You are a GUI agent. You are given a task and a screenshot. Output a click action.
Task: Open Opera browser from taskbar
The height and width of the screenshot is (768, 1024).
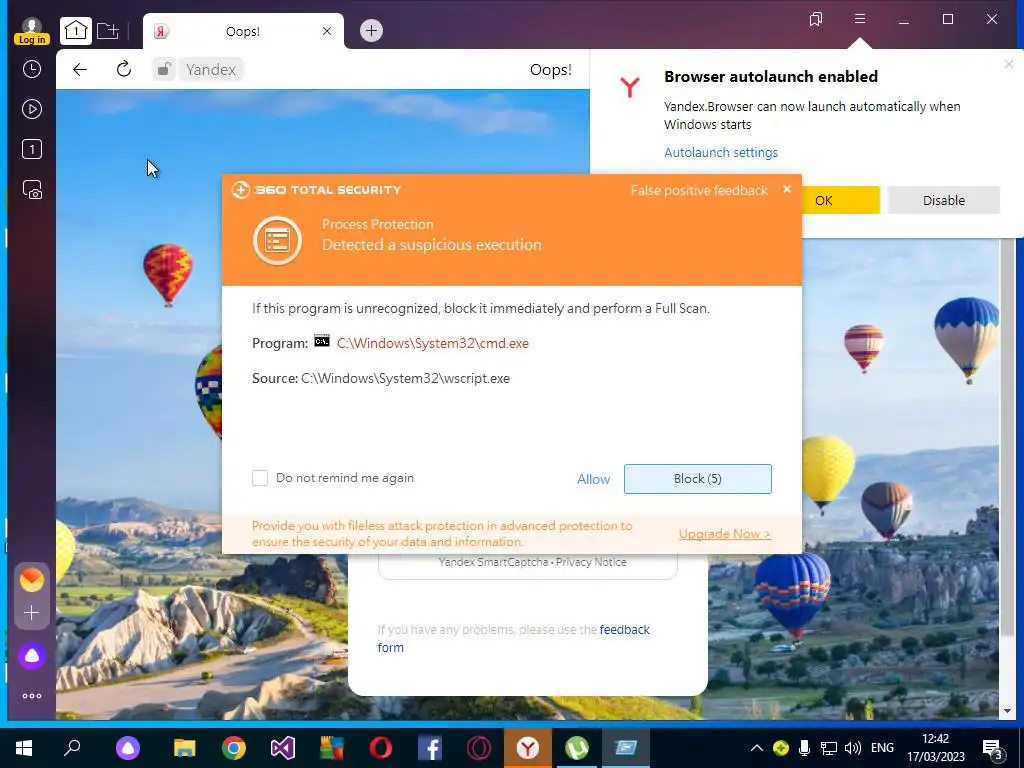tap(381, 748)
